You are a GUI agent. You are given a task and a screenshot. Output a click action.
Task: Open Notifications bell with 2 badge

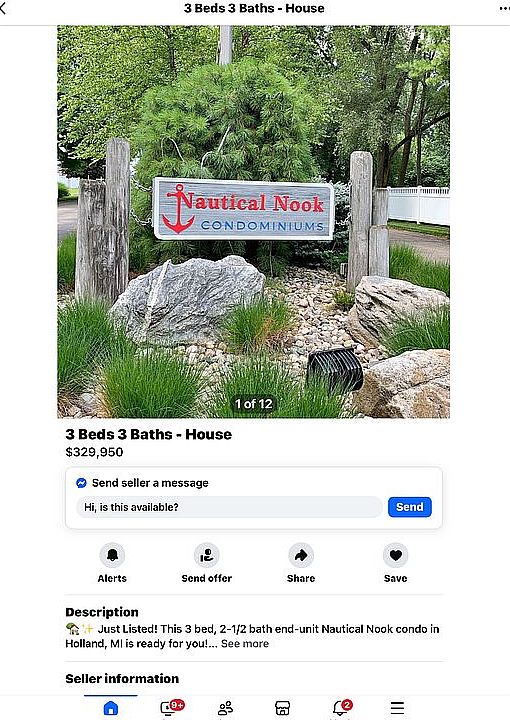[x=342, y=707]
